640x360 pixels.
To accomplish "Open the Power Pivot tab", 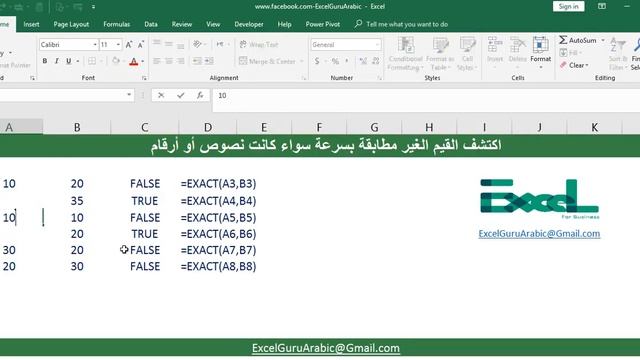I will point(322,24).
